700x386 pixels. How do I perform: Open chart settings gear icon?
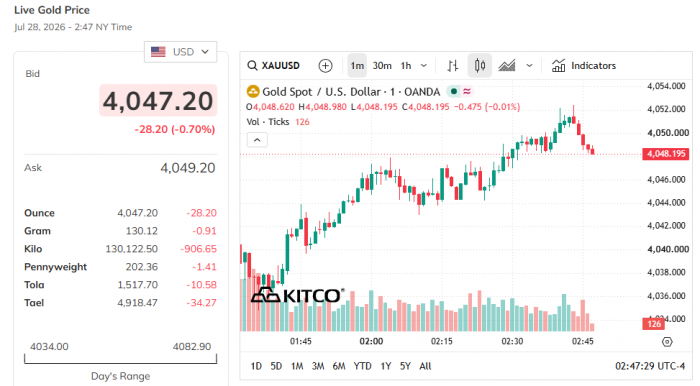667,342
